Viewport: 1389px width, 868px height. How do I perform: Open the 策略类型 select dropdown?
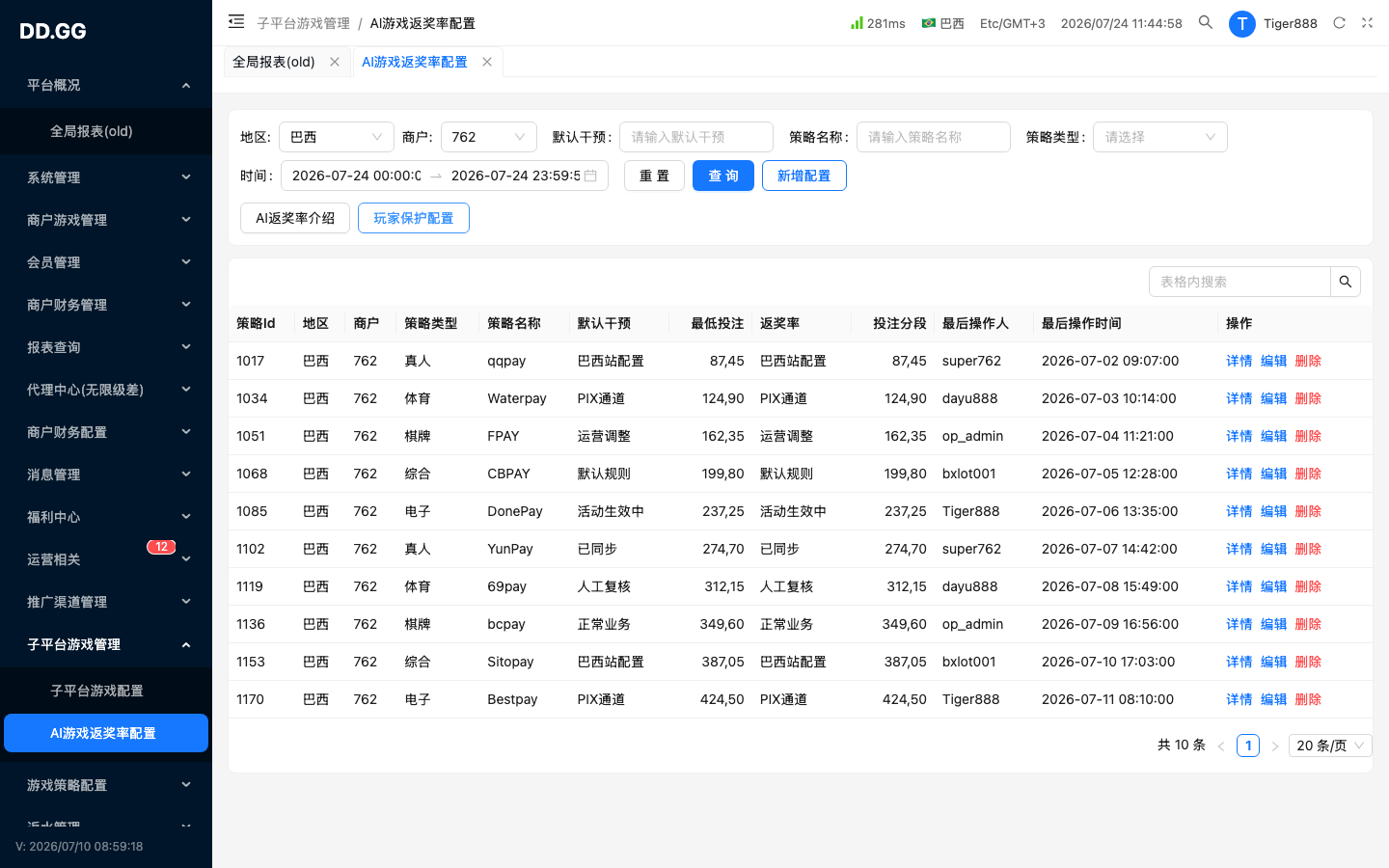point(1159,137)
